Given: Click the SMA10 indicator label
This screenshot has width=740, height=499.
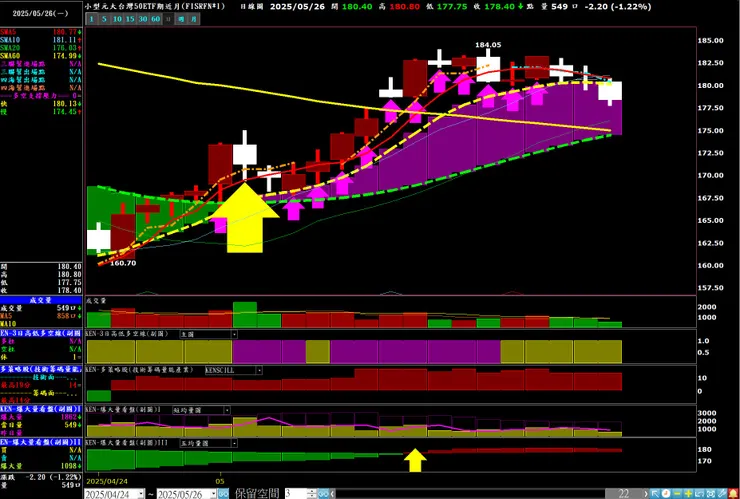Looking at the screenshot, I should [x=9, y=40].
